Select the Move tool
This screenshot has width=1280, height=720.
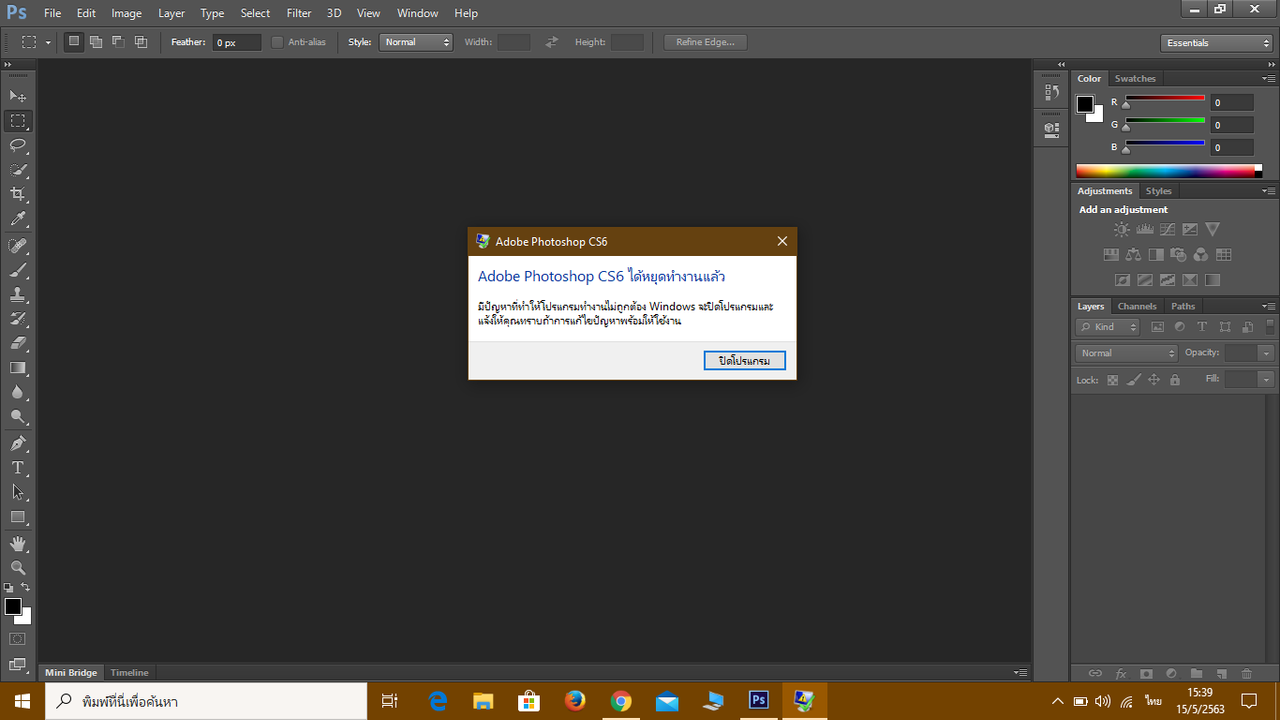[18, 96]
